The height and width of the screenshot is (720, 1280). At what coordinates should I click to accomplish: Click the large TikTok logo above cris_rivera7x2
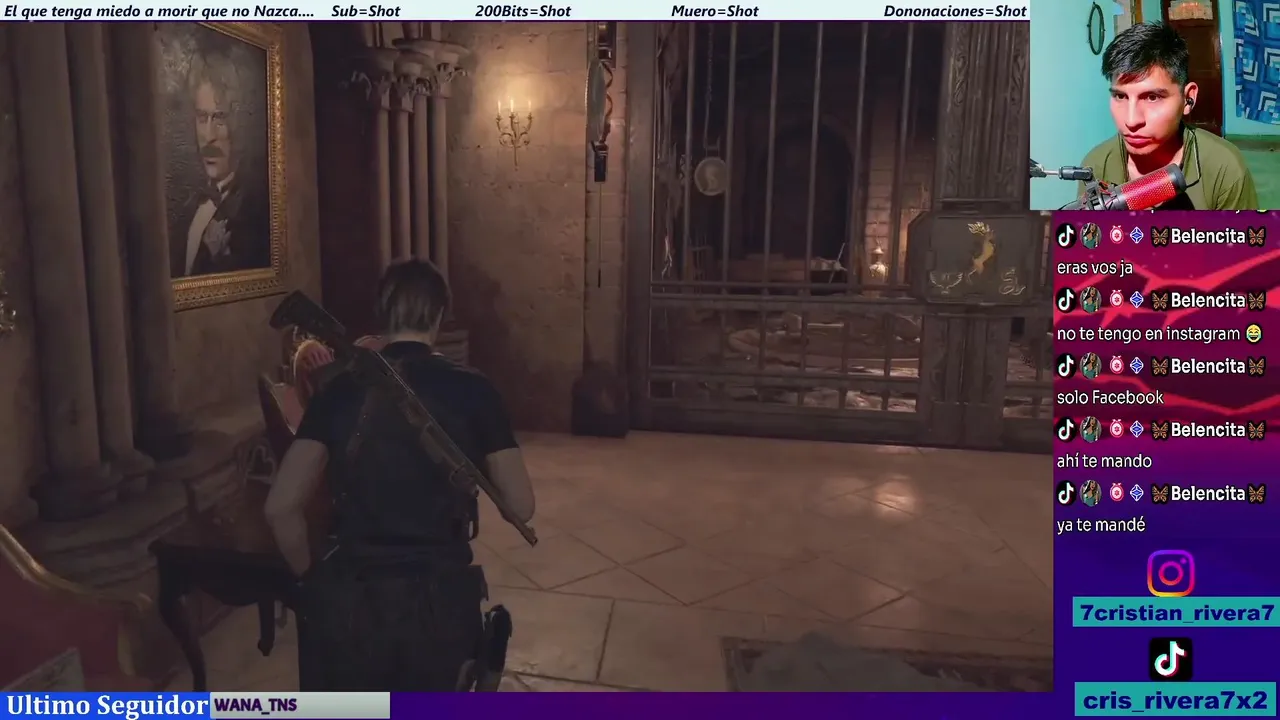pos(1170,659)
